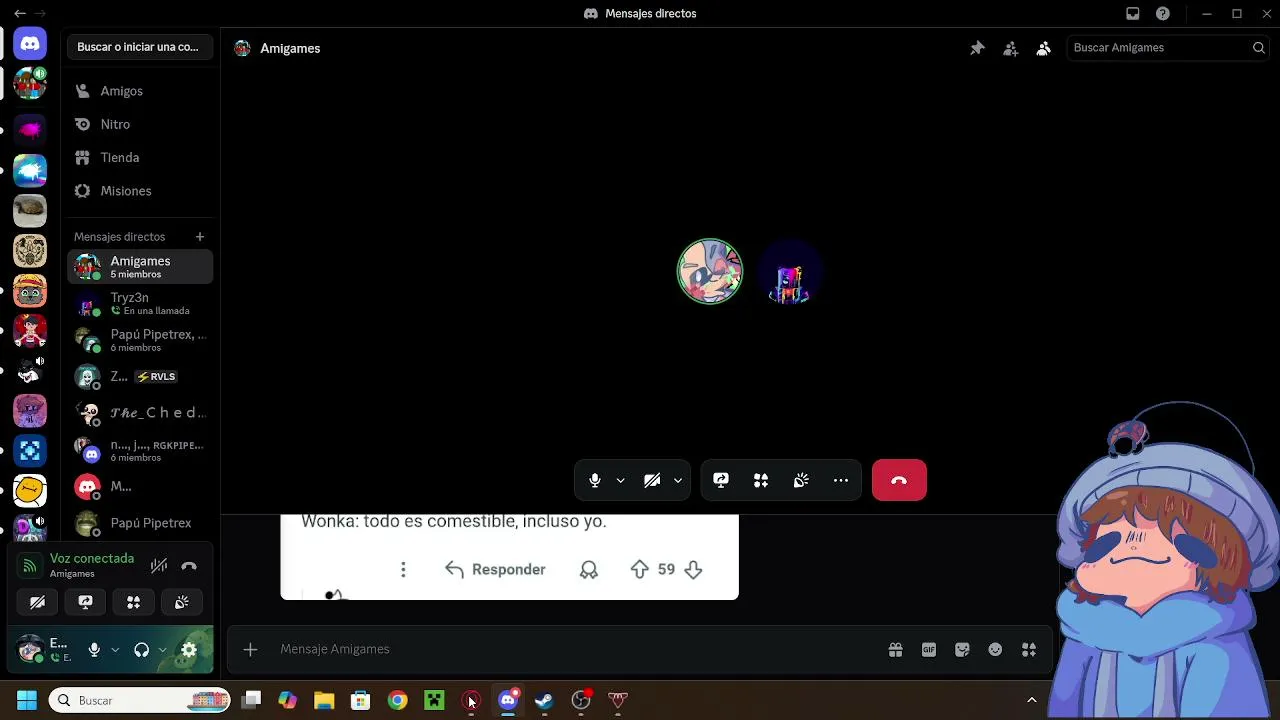
Task: Open File Explorer from the taskbar
Action: (324, 700)
